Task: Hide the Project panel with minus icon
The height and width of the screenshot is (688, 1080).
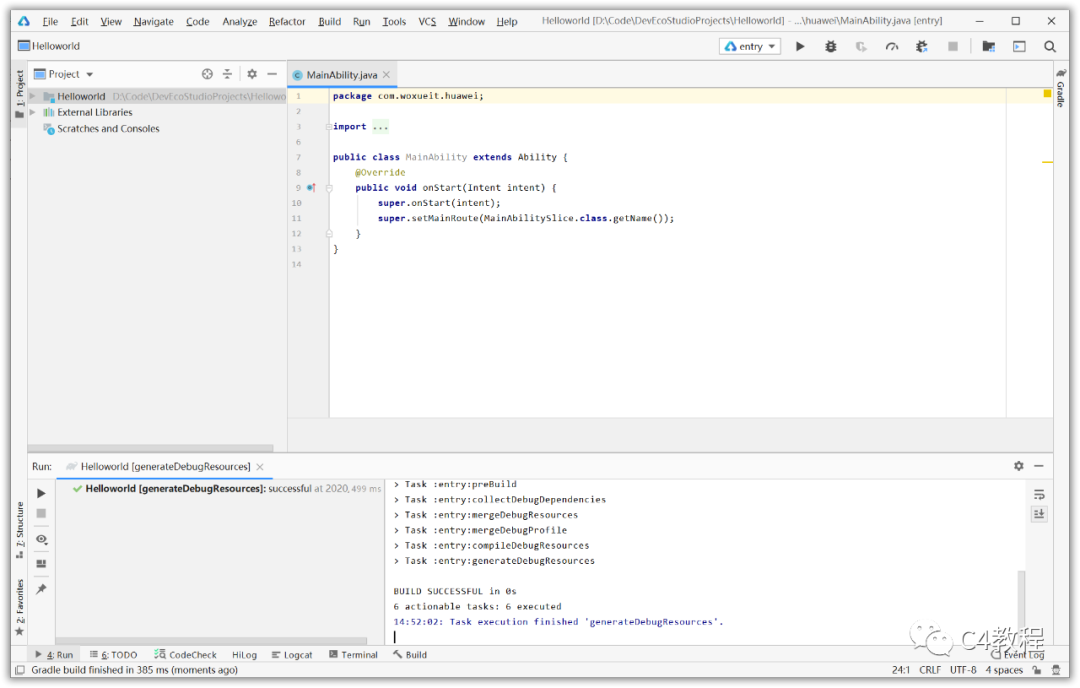Action: coord(272,74)
